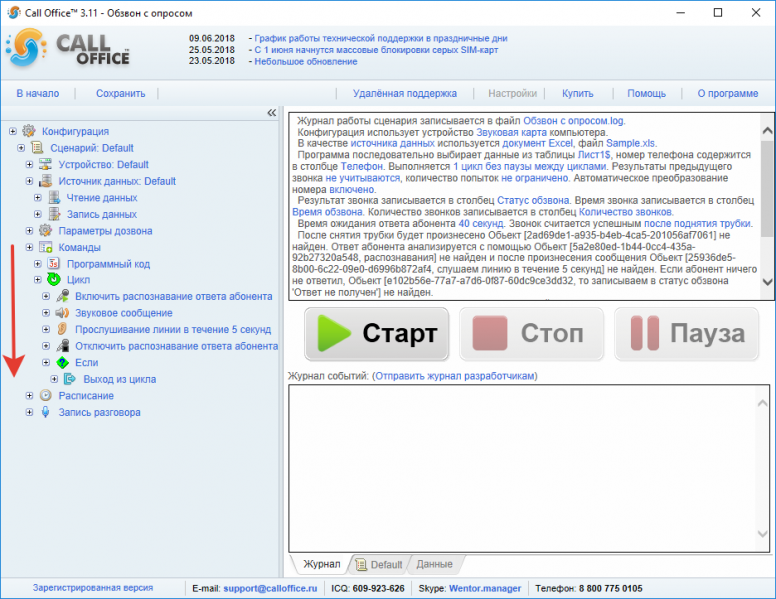The width and height of the screenshot is (776, 599).
Task: Expand the Звуковое сообщение node
Action: [46, 313]
